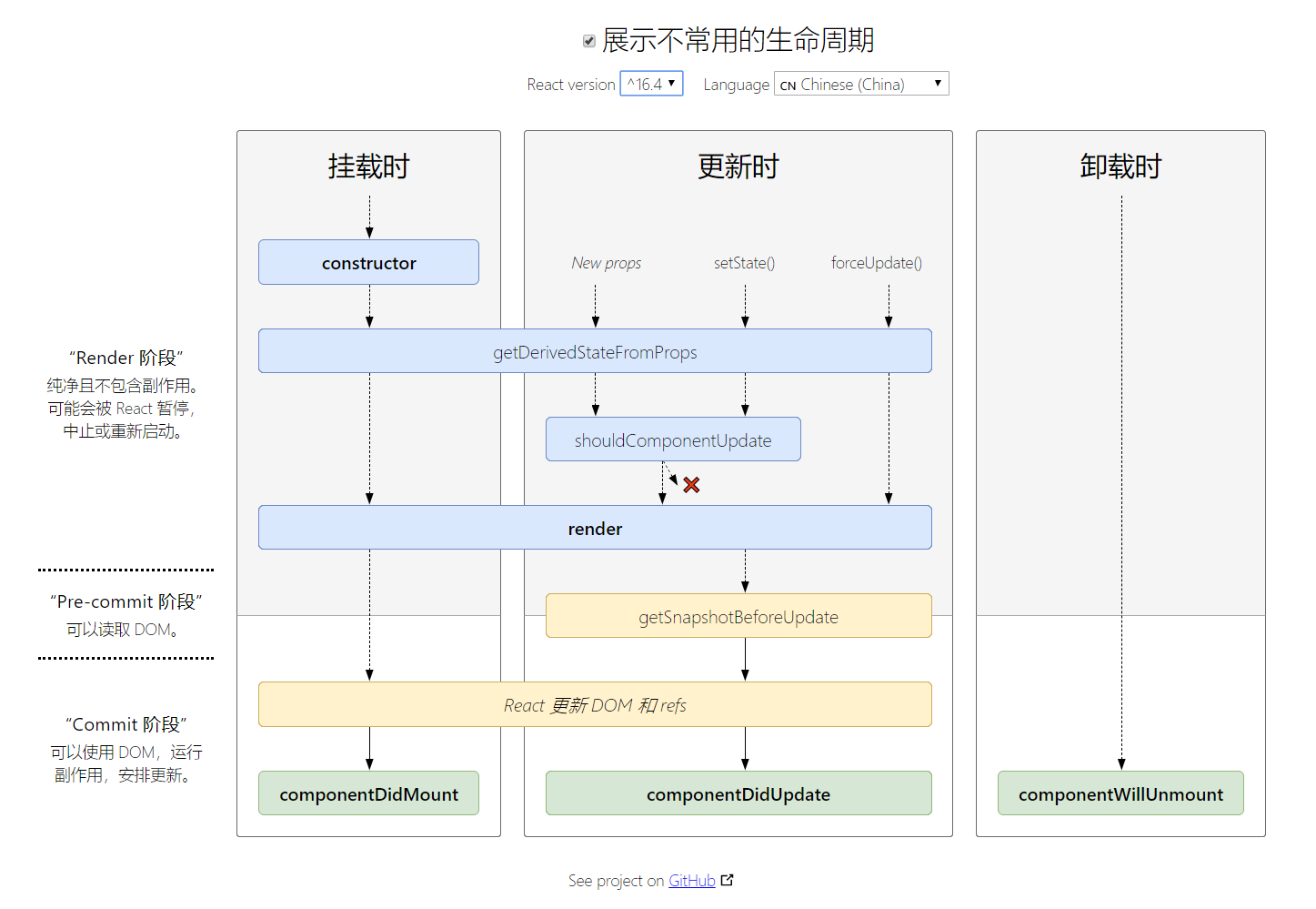Click the componentWillUnmount box
1316x909 pixels.
[x=1120, y=793]
